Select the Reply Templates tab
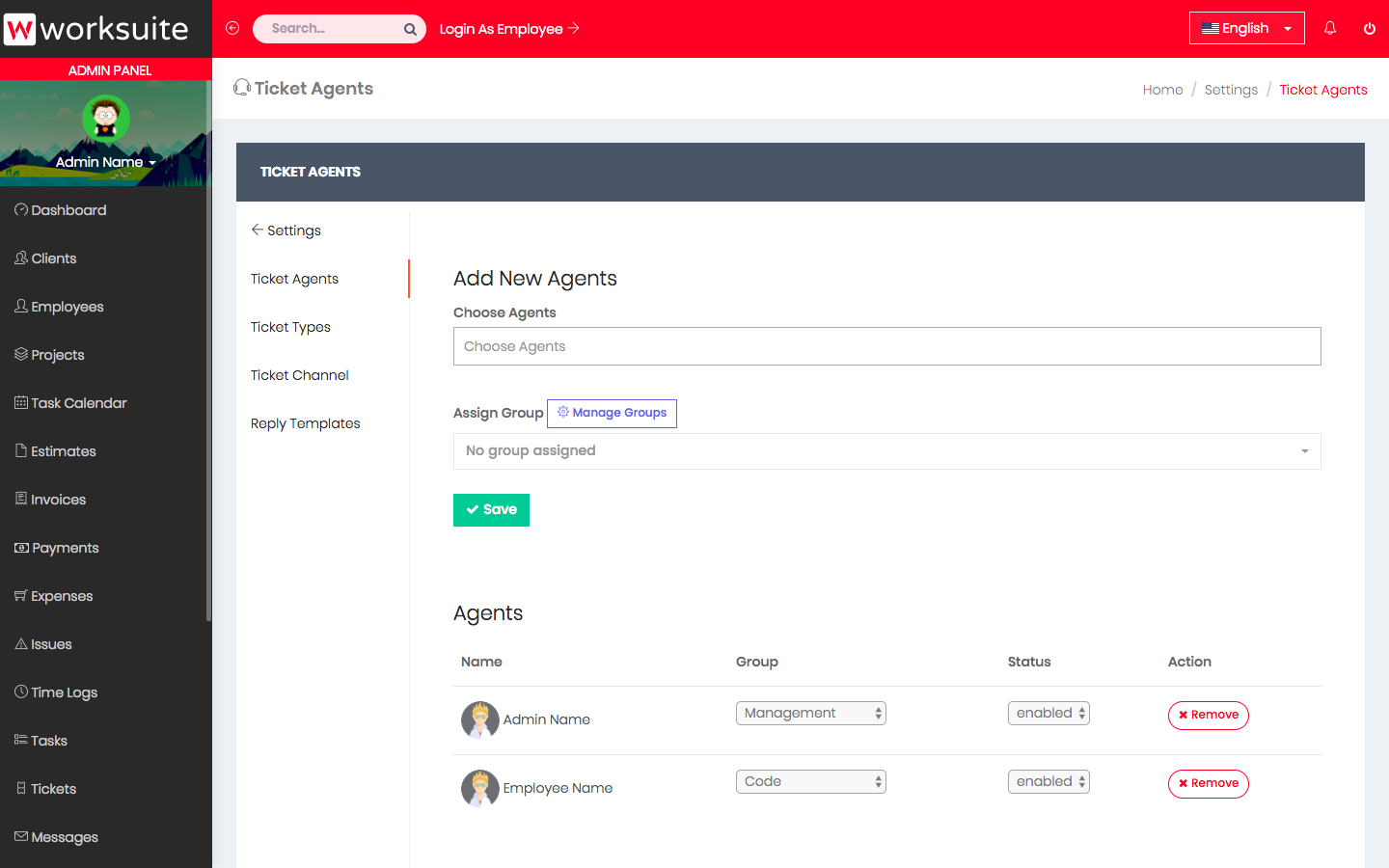 tap(305, 423)
